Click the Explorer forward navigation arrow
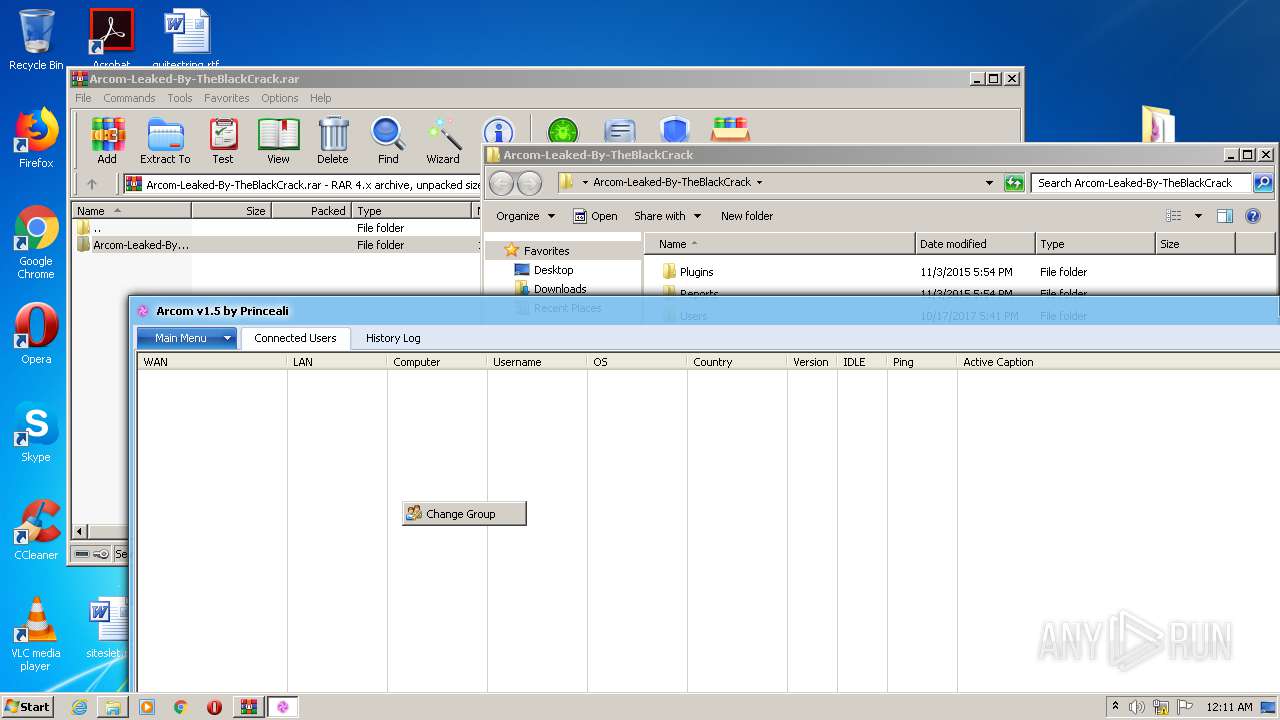The width and height of the screenshot is (1280, 720). coord(530,183)
